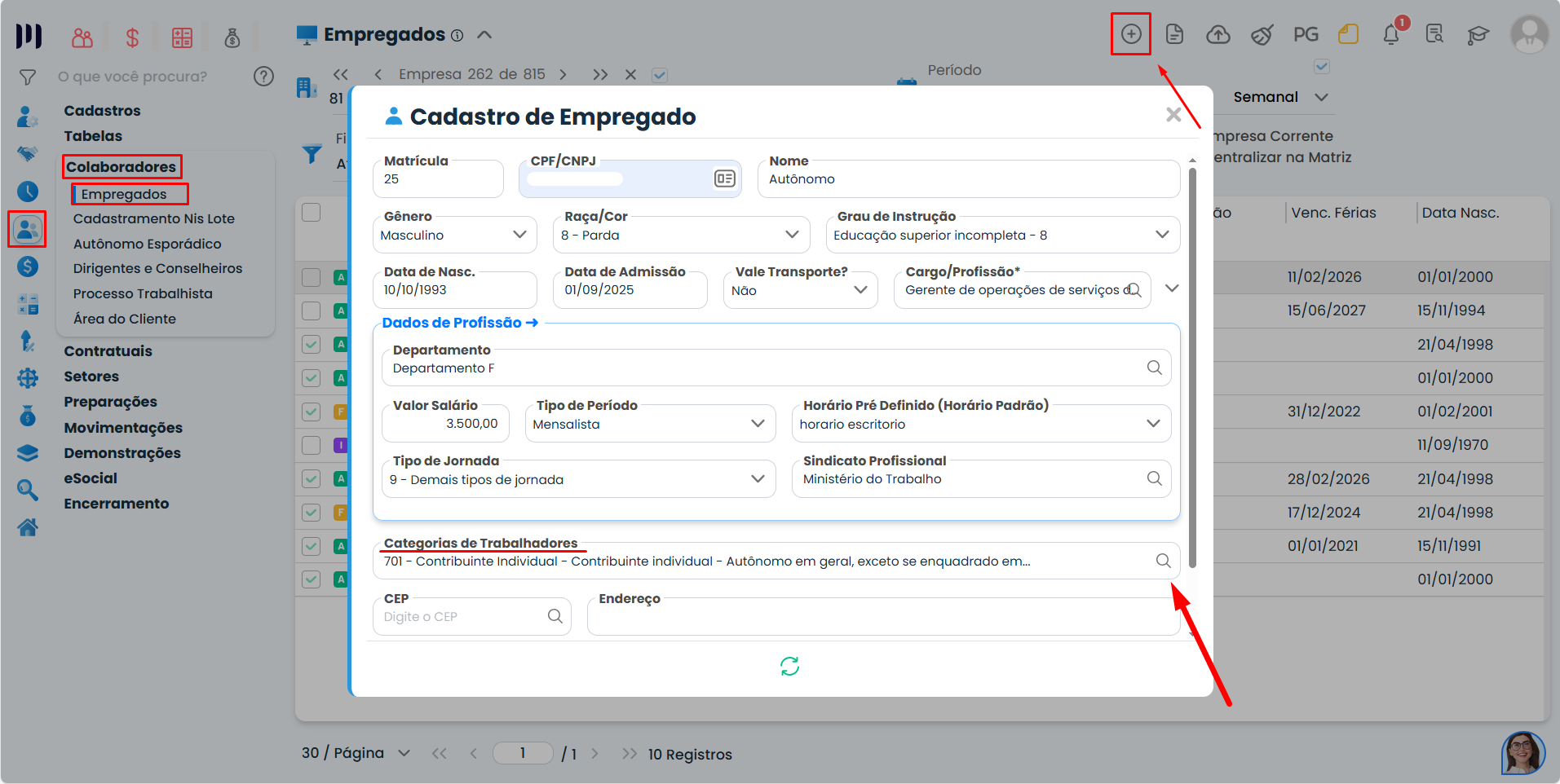
Task: Click the people group icon in top bar
Action: [82, 37]
